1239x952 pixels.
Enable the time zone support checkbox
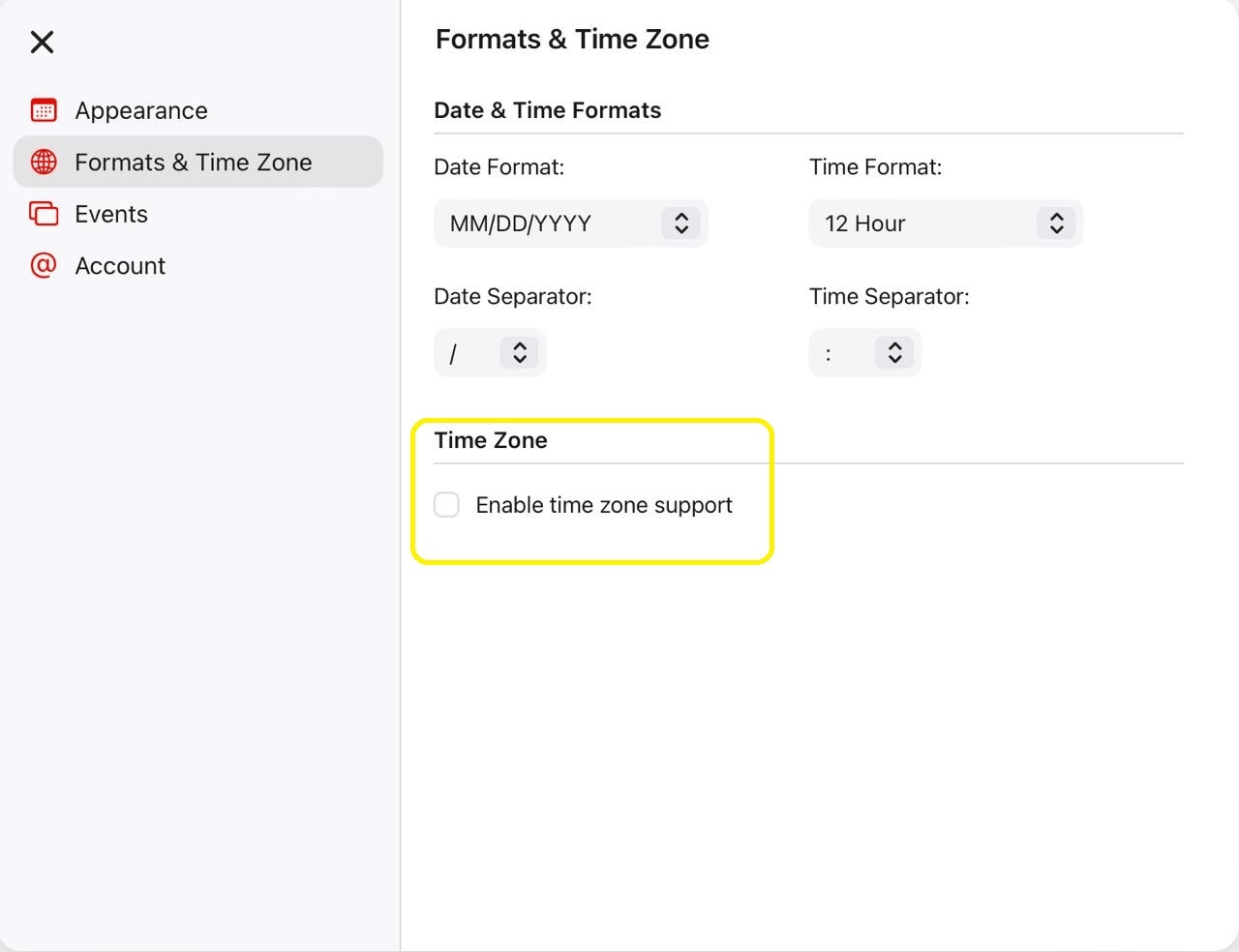coord(446,505)
